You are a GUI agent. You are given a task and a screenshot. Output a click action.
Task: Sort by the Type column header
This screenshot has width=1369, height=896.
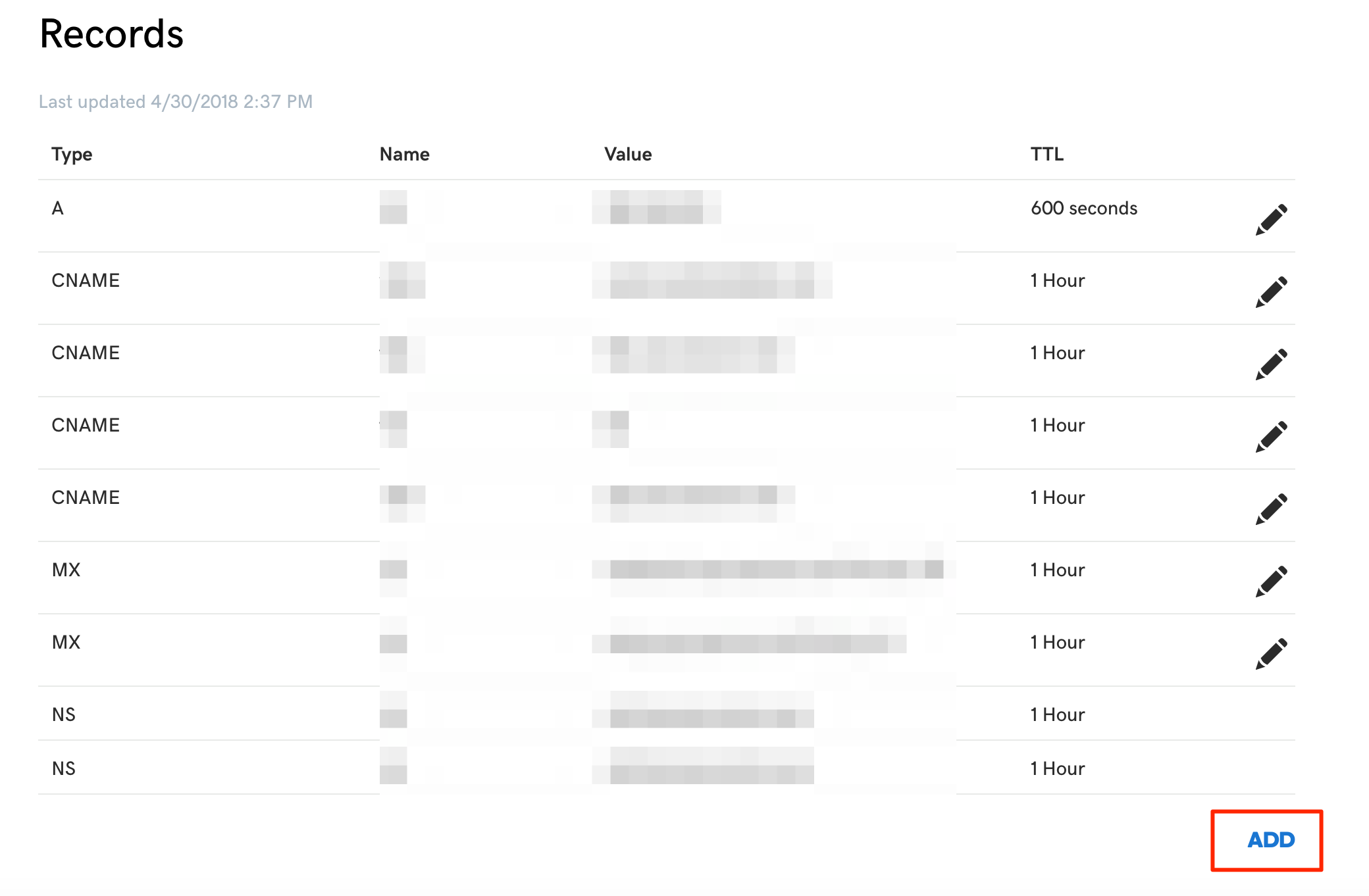tap(72, 155)
